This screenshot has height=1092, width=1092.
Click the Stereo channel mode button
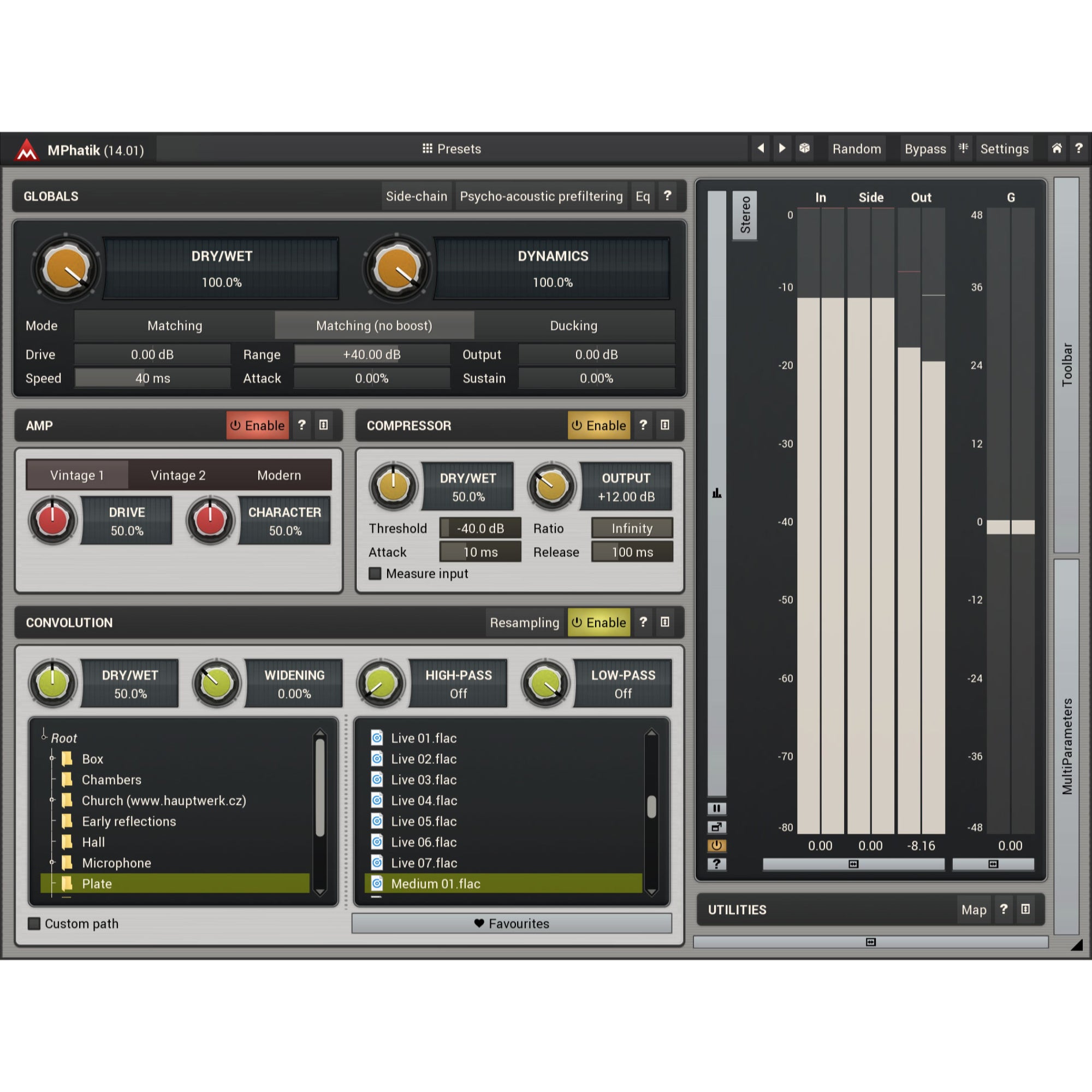[744, 215]
